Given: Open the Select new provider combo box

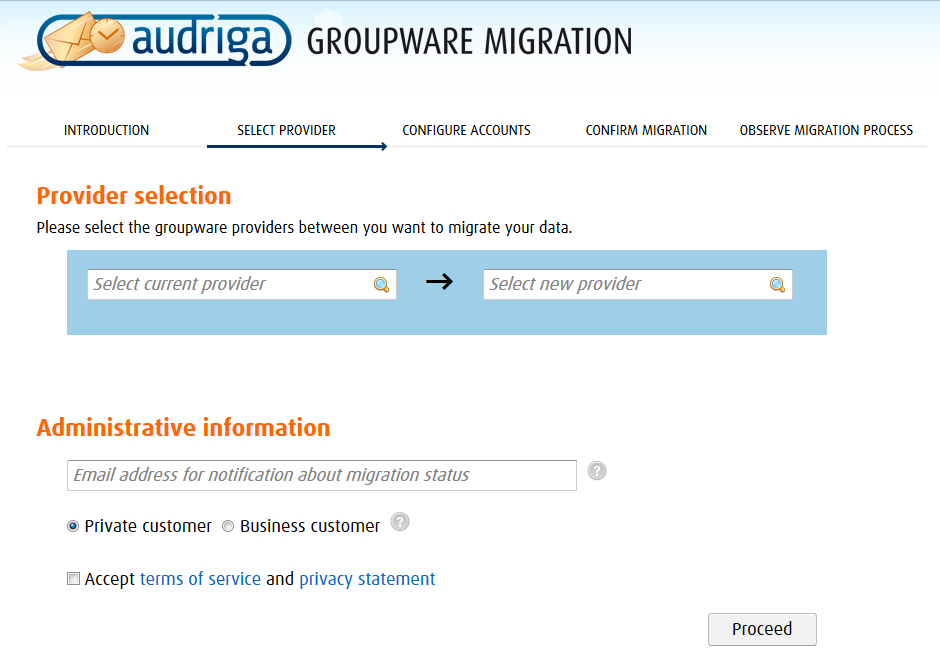Looking at the screenshot, I should pyautogui.click(x=625, y=285).
